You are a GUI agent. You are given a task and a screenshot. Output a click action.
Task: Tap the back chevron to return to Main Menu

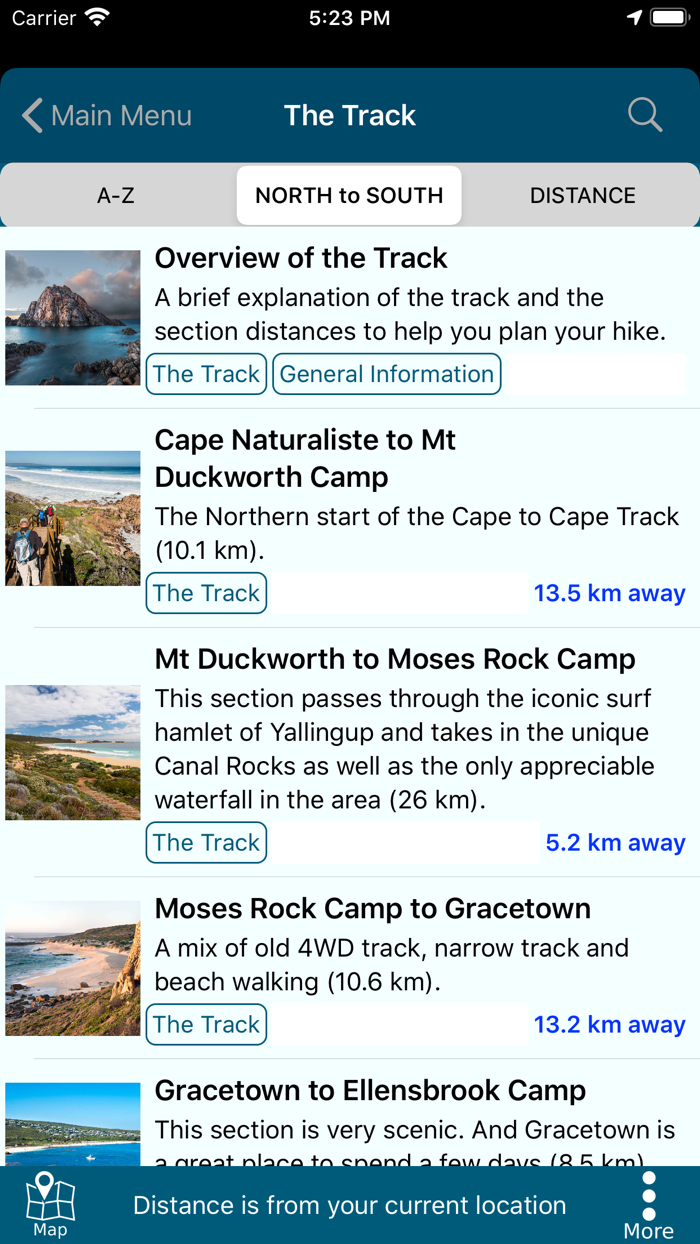(30, 115)
